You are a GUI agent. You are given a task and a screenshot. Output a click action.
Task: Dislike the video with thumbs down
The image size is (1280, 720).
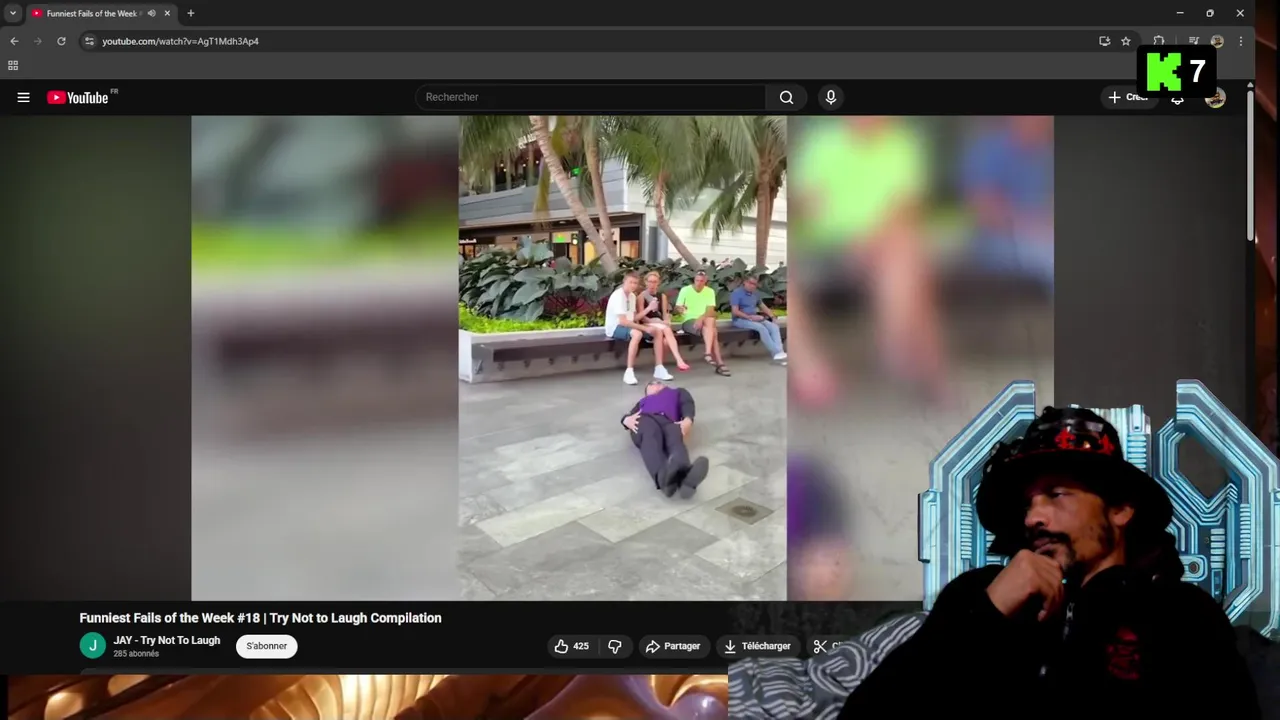tap(615, 646)
